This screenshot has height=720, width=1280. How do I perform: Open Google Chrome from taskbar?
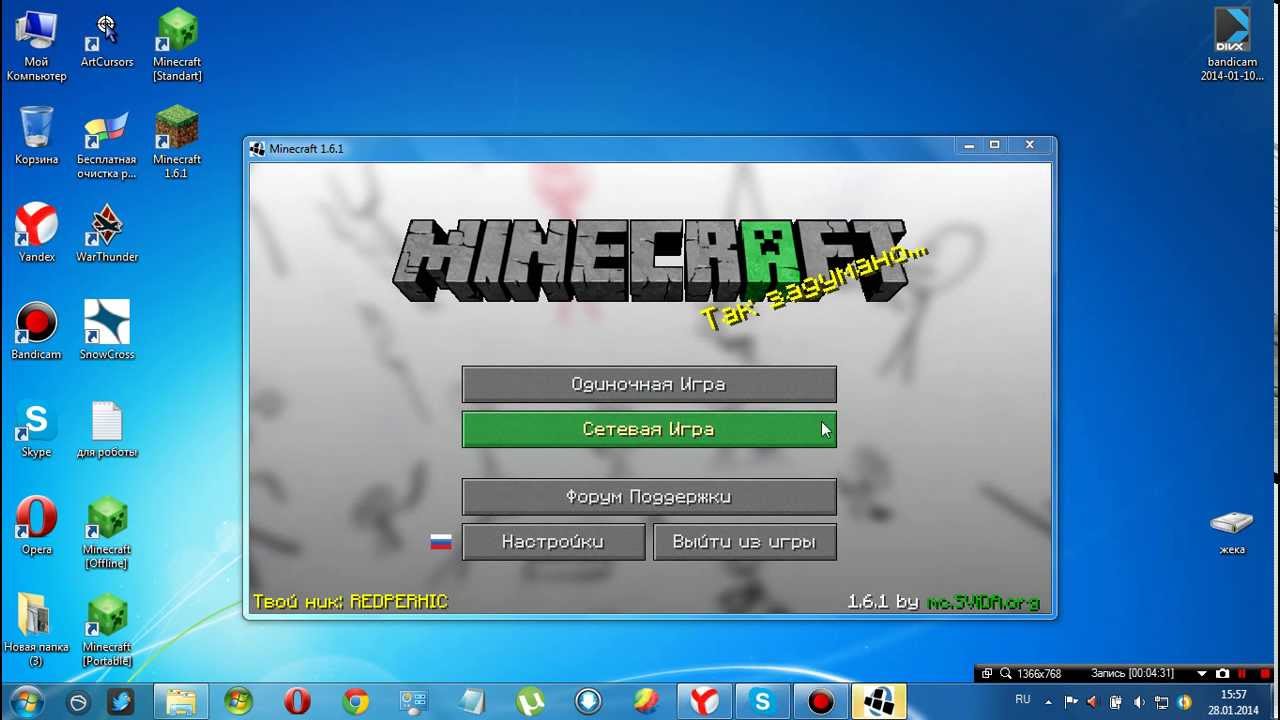[x=355, y=702]
